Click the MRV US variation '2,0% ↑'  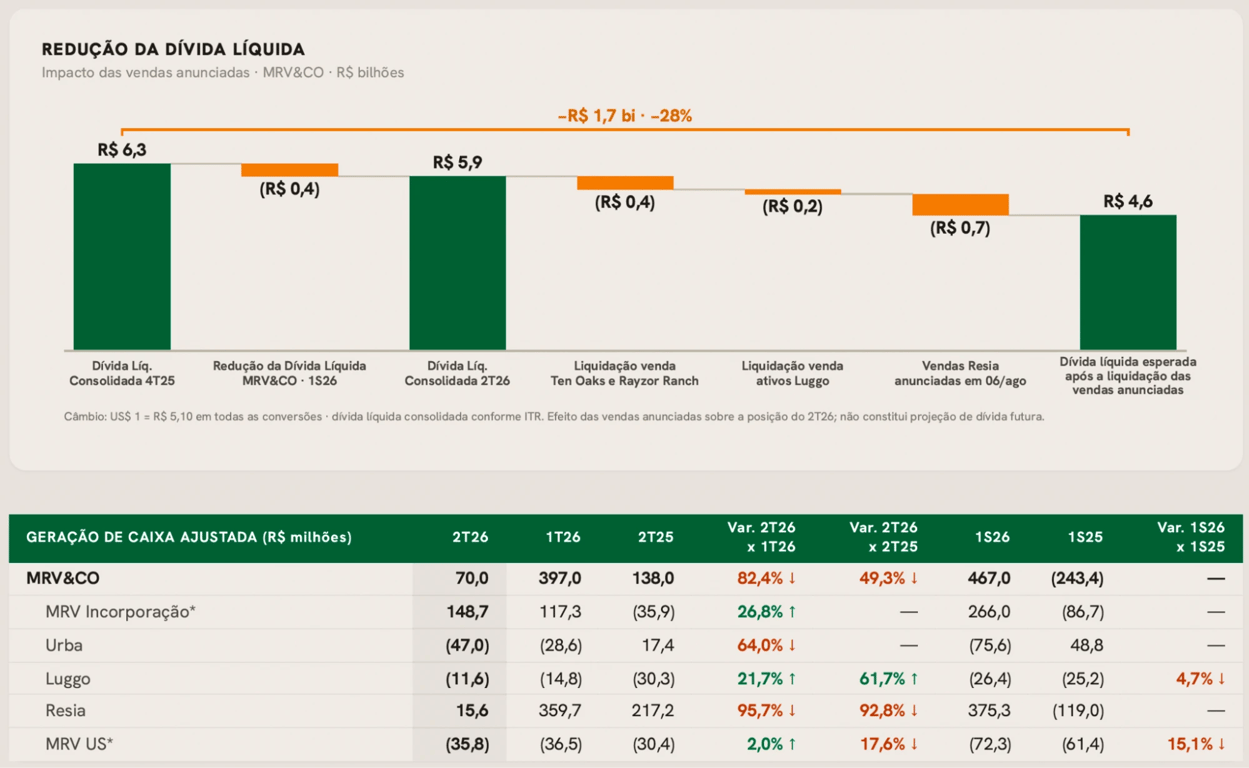click(772, 744)
